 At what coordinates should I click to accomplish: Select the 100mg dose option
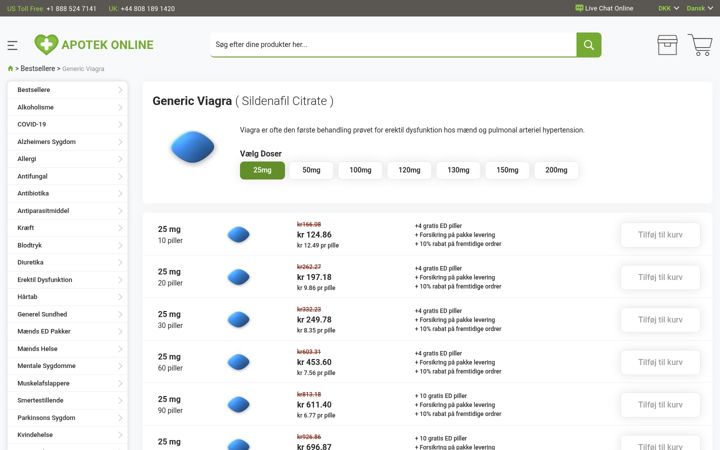(360, 170)
